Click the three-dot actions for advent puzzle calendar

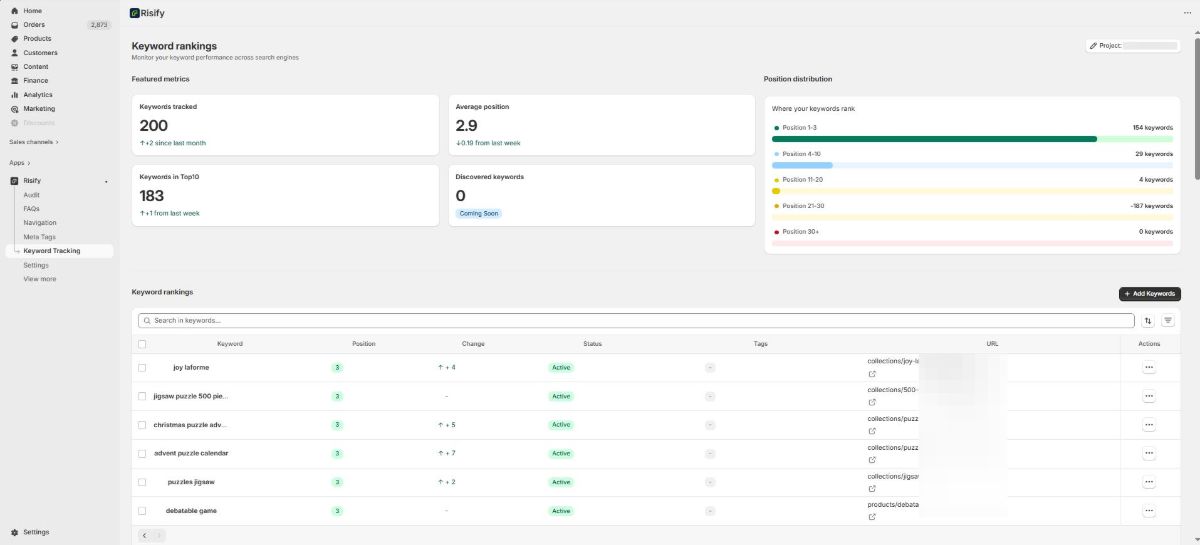pyautogui.click(x=1149, y=453)
